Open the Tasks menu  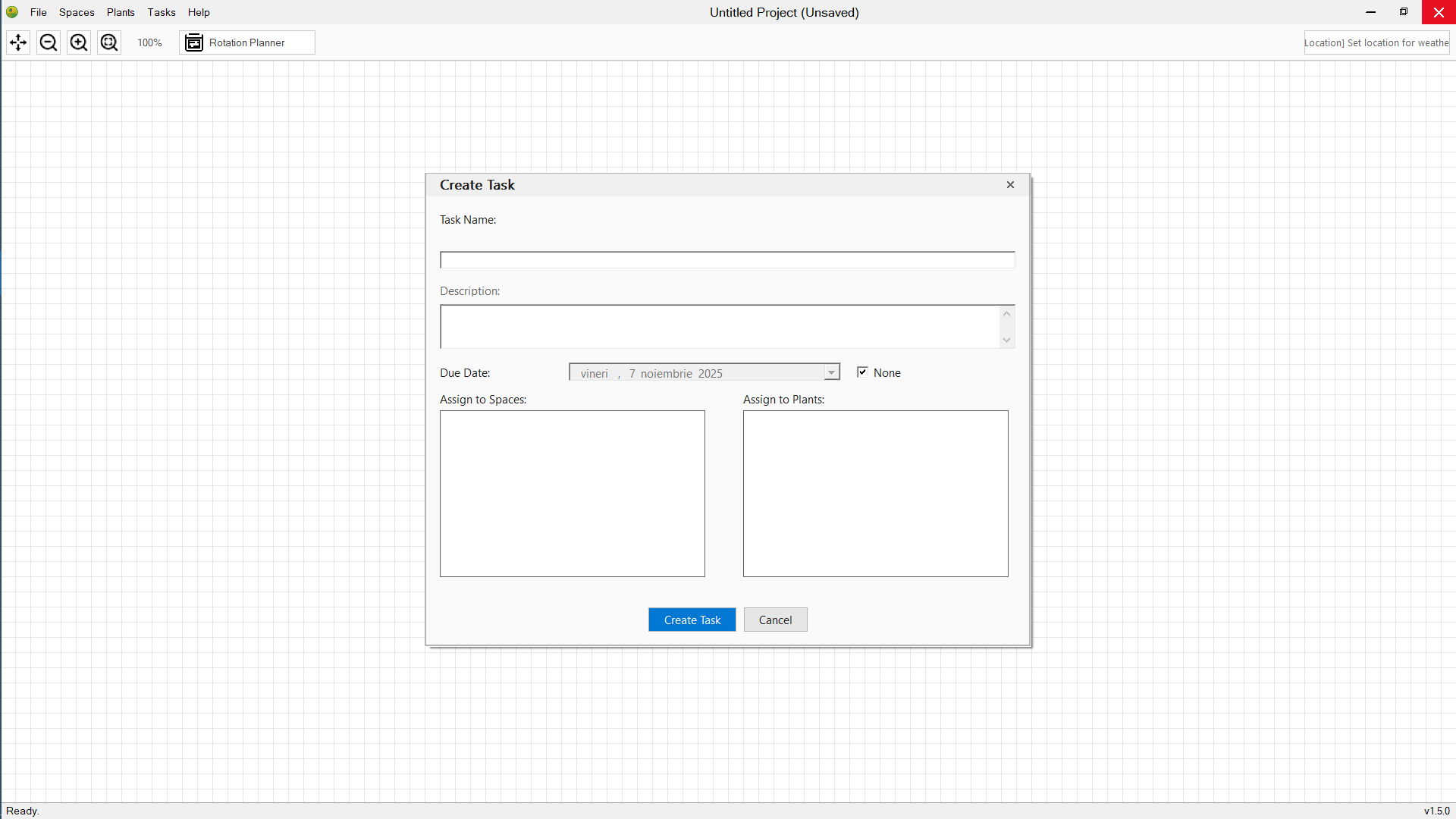161,12
